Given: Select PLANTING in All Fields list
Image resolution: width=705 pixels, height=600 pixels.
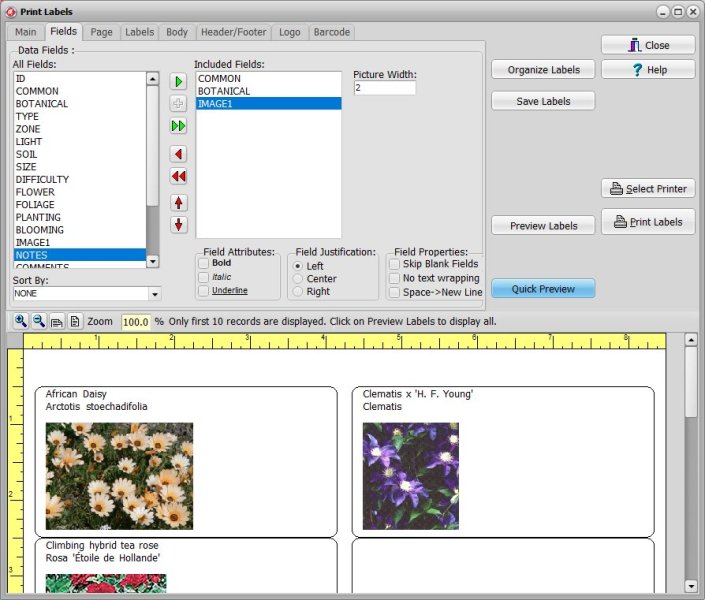Looking at the screenshot, I should (x=80, y=217).
